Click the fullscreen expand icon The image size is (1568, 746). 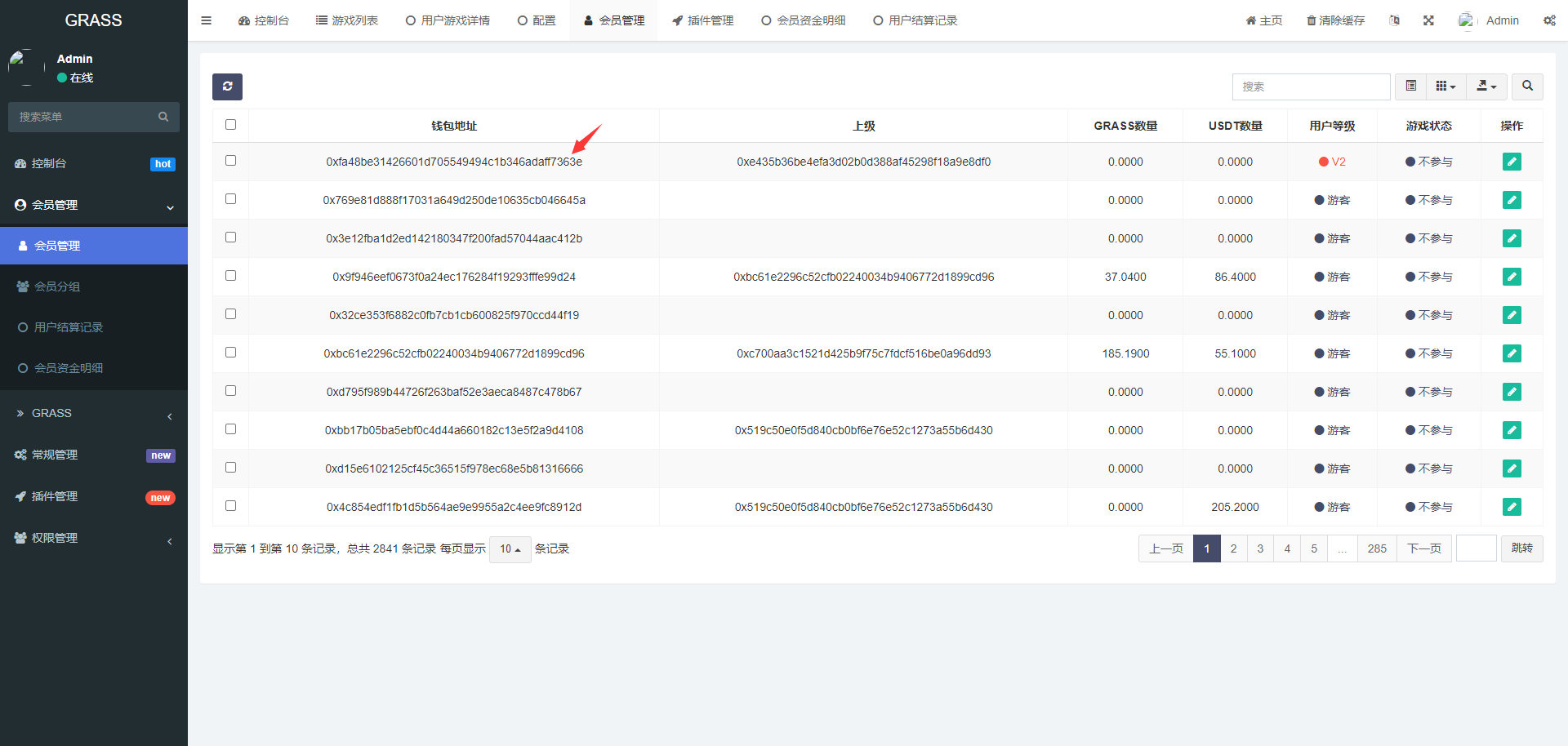coord(1428,20)
